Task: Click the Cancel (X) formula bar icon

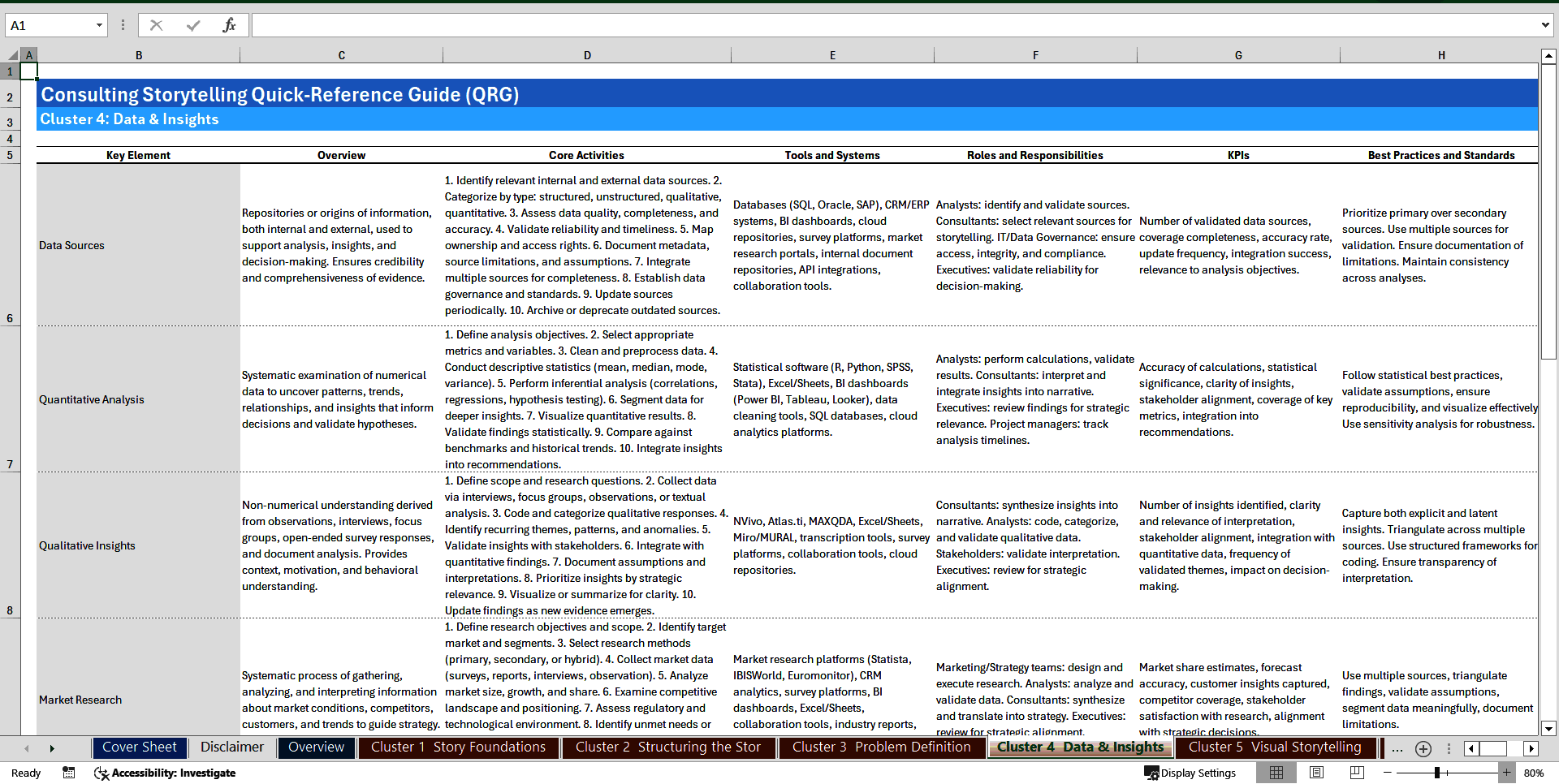Action: pyautogui.click(x=156, y=24)
